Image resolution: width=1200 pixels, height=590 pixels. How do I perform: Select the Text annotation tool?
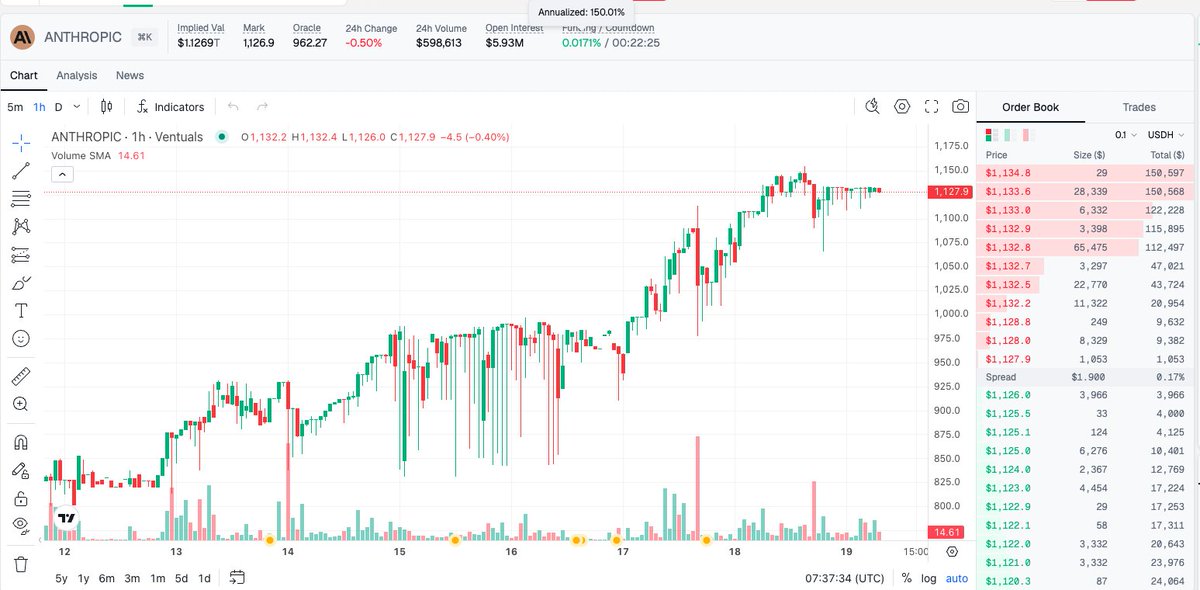(x=21, y=311)
